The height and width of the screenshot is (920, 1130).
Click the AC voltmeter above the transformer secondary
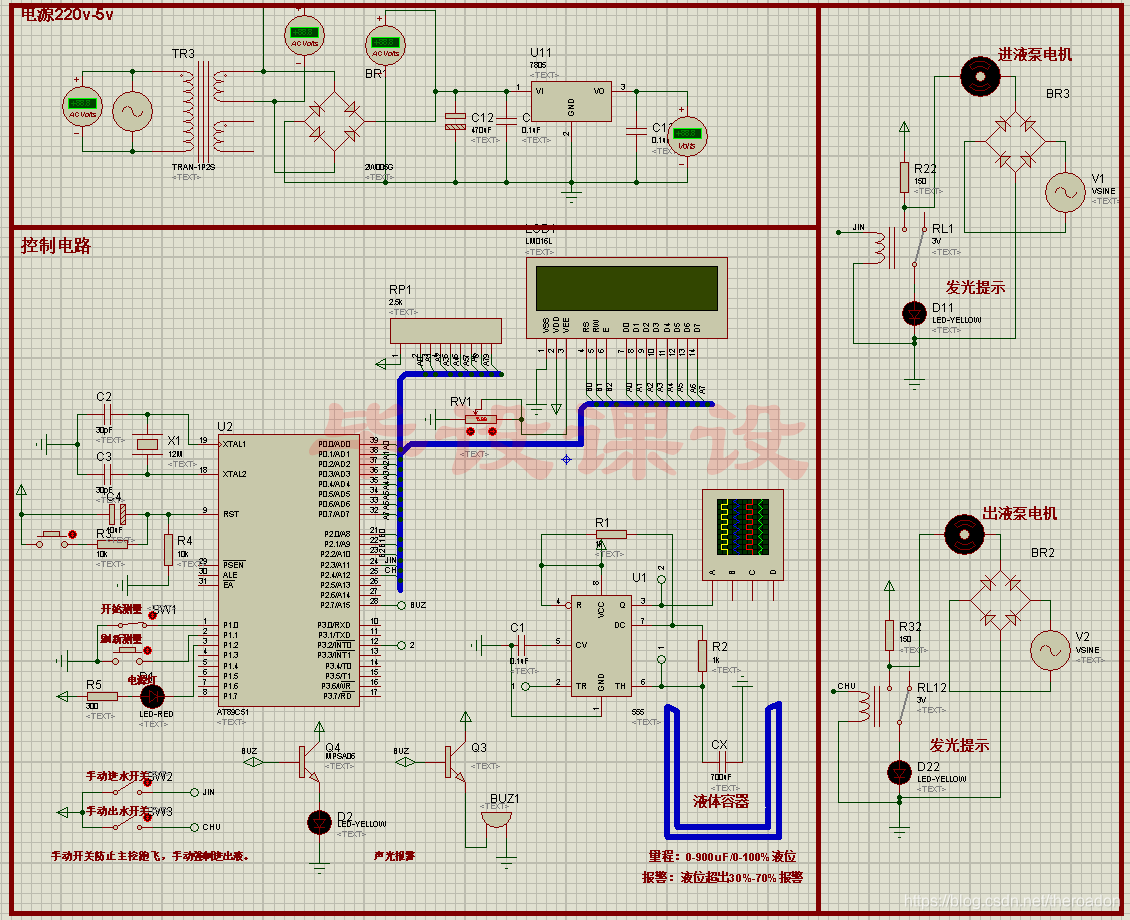(304, 35)
